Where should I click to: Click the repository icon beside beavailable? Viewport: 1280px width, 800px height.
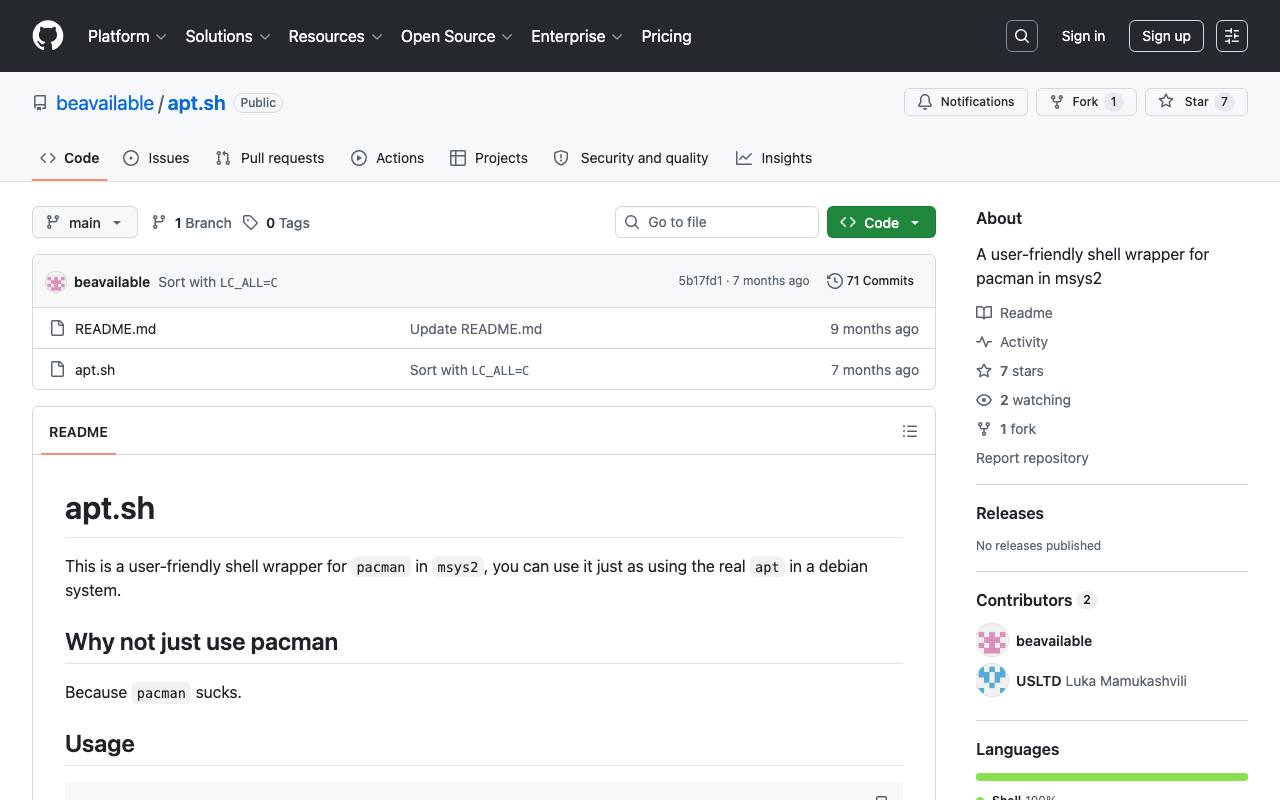click(x=40, y=103)
